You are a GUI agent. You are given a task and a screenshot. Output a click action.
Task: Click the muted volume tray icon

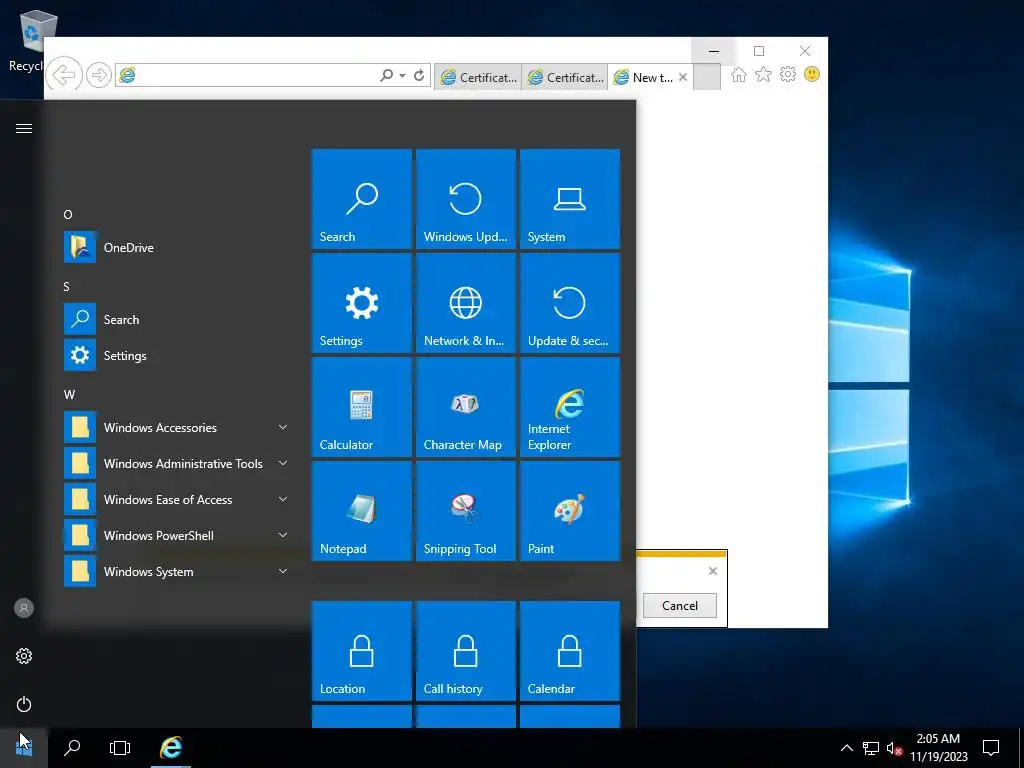click(894, 748)
